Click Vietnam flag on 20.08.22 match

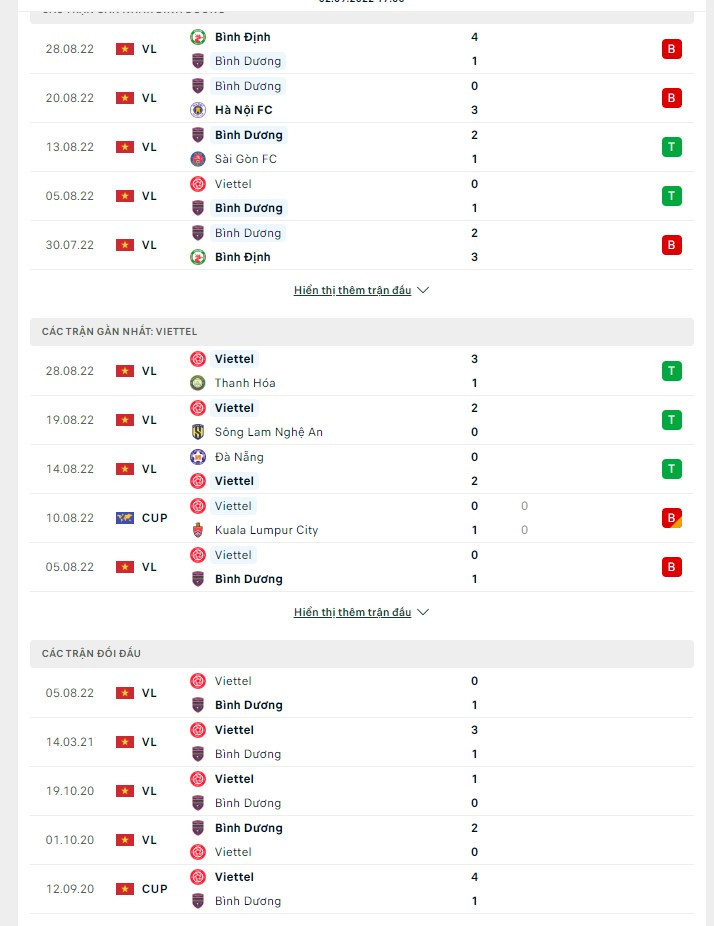[x=125, y=98]
